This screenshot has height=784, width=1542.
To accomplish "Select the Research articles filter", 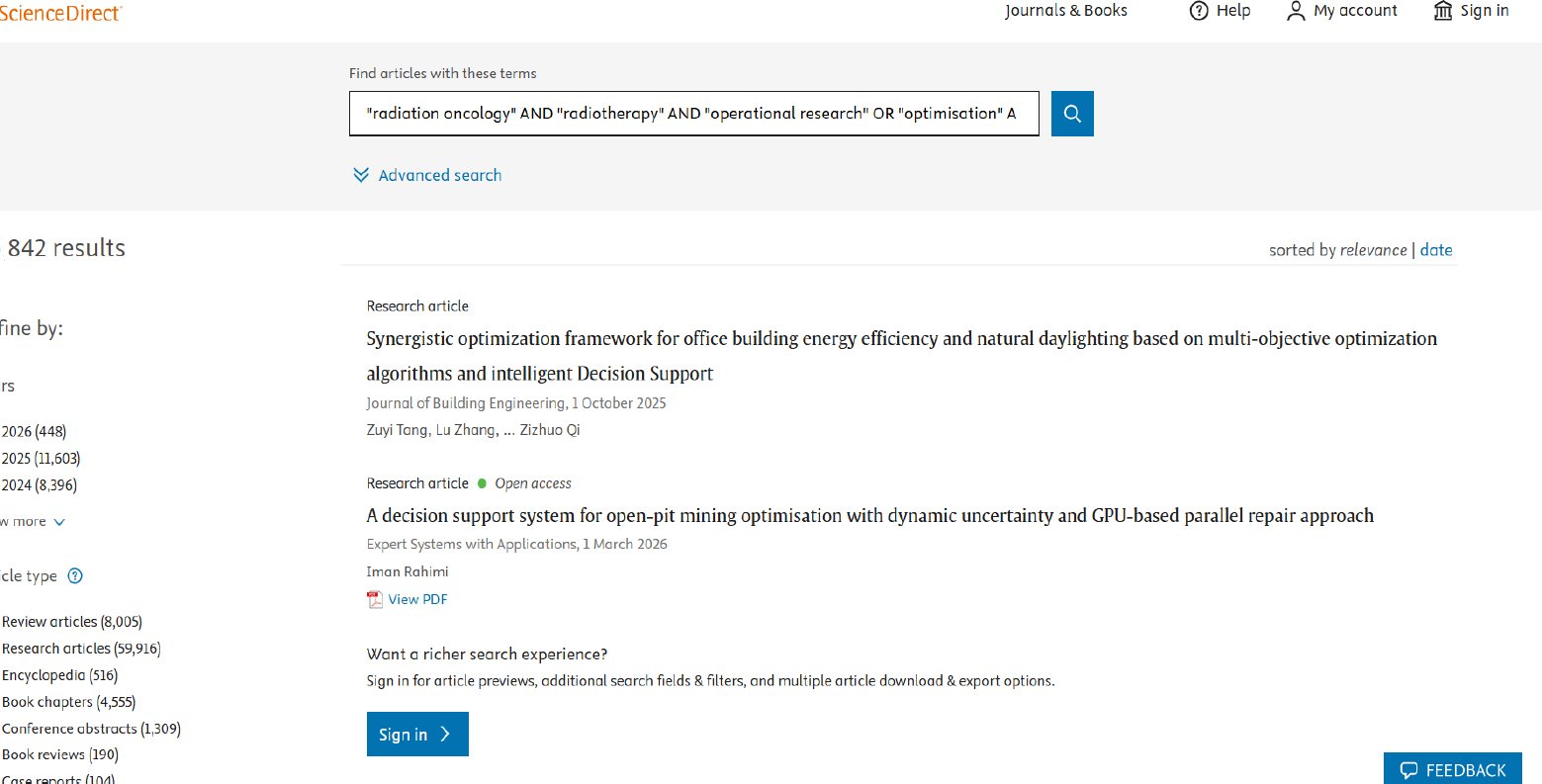I will point(80,649).
